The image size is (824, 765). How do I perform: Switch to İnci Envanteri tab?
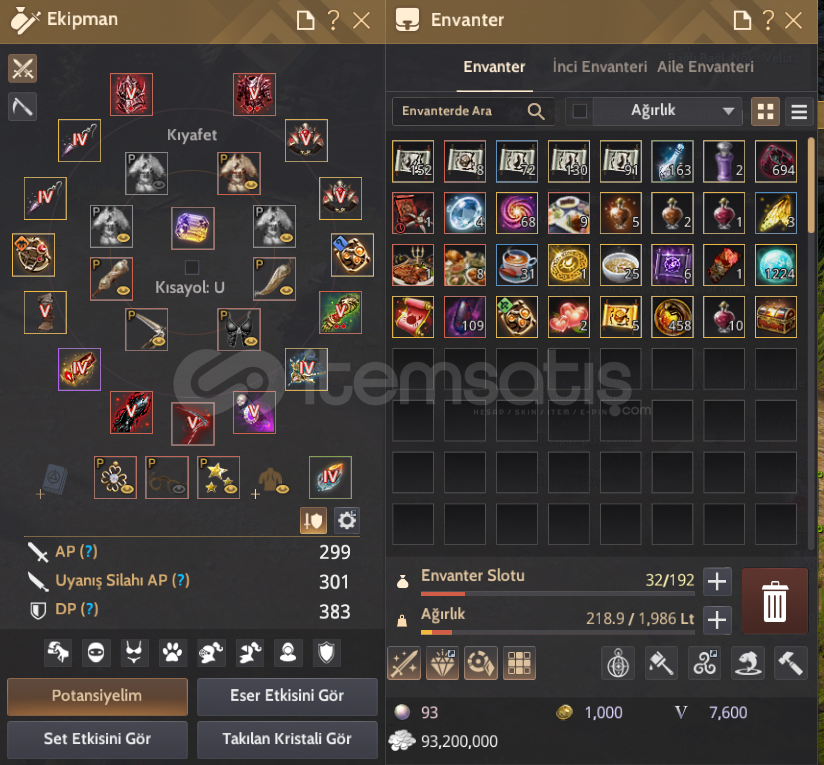pos(600,67)
